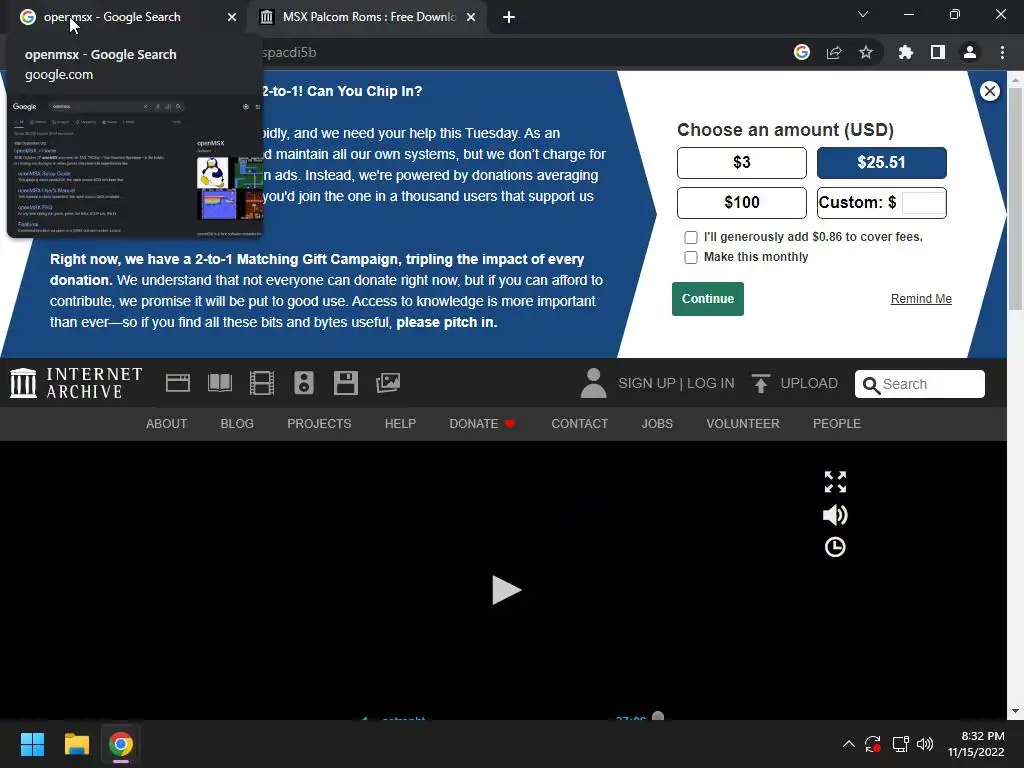
Task: Check Make this monthly box
Action: [691, 257]
